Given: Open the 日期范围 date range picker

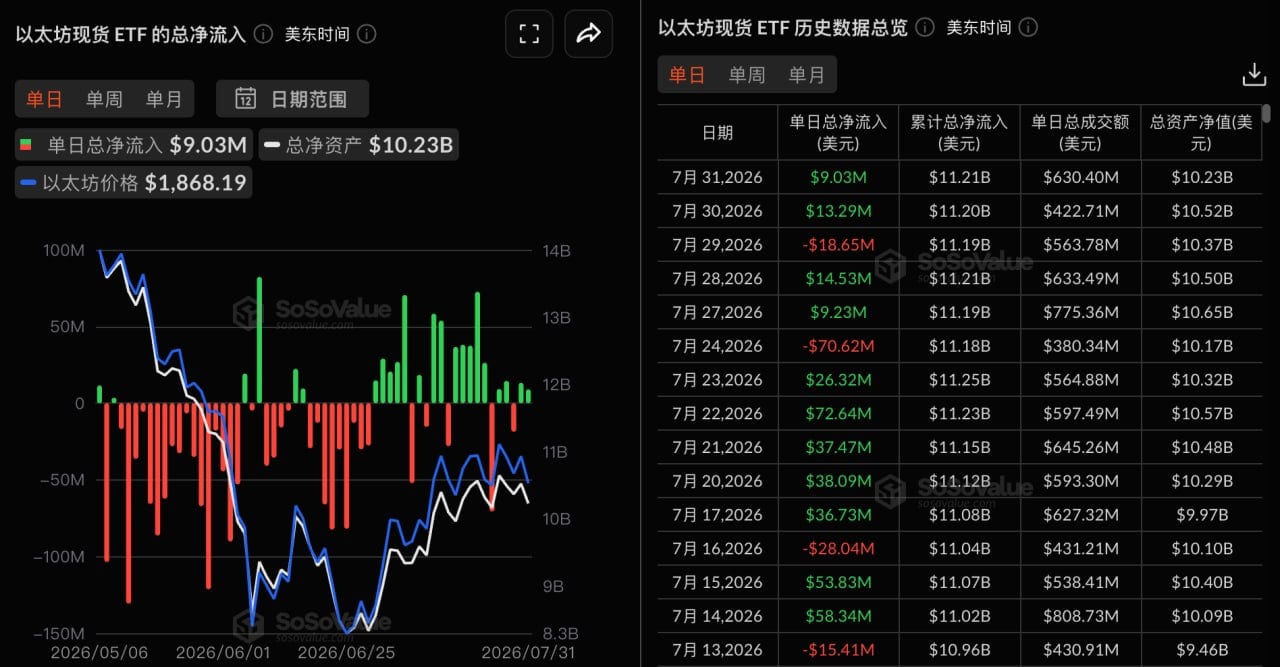Looking at the screenshot, I should point(293,98).
